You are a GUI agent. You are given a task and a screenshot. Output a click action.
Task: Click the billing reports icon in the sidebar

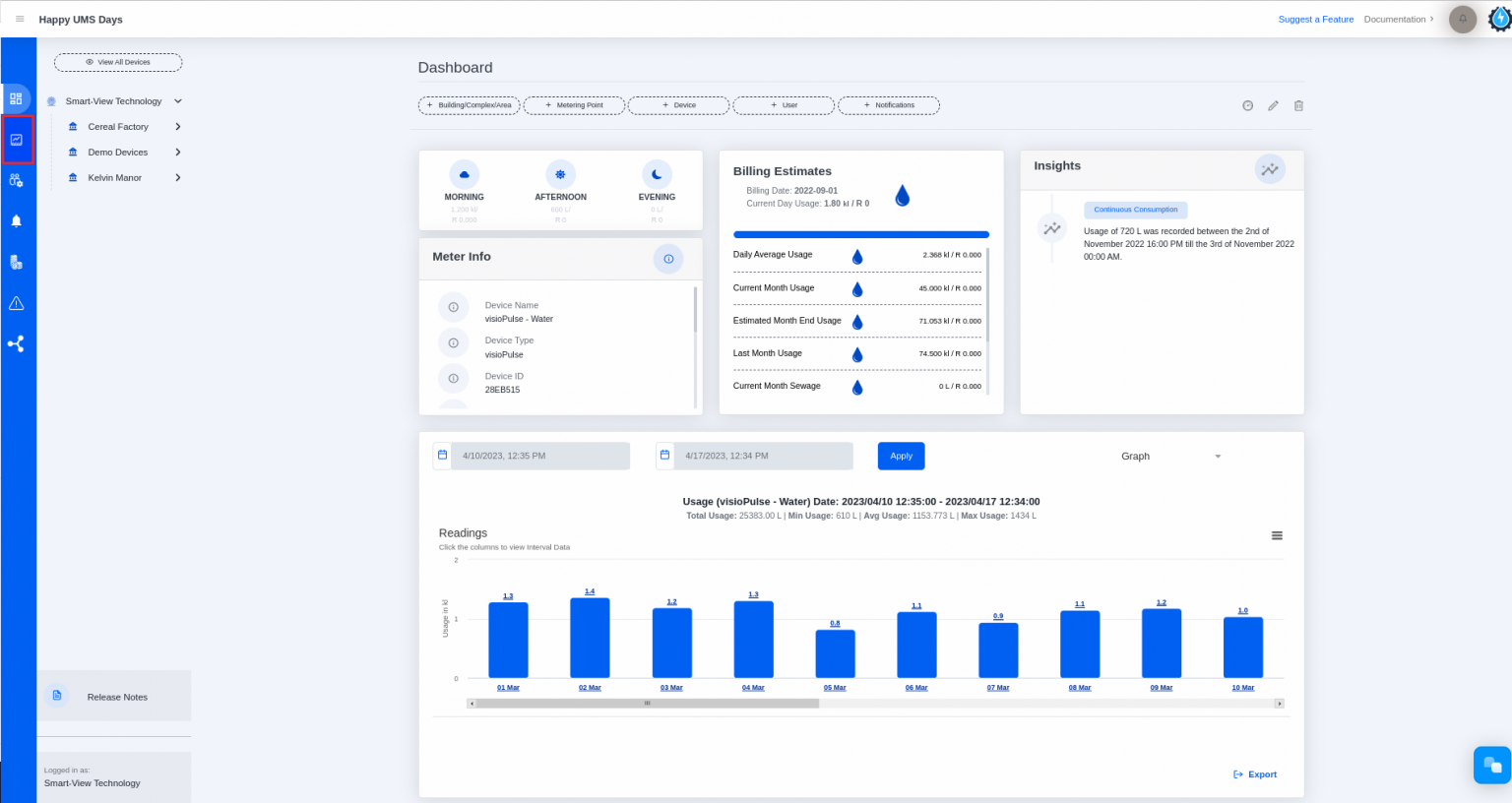tap(18, 261)
